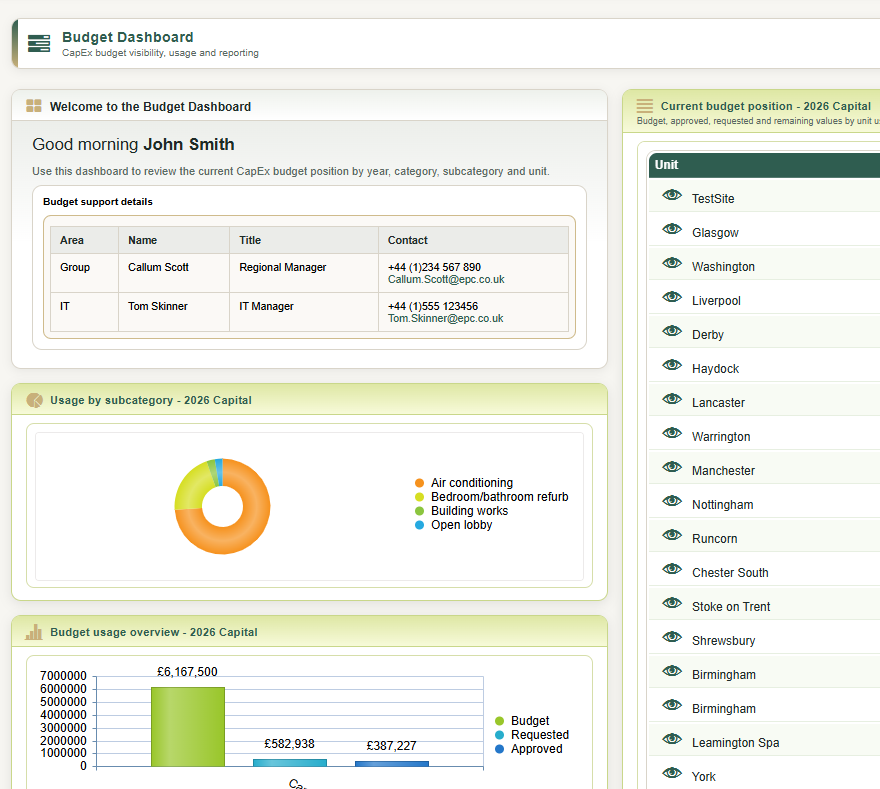Click the eye icon for York
Screen dimensions: 880x789
point(672,773)
